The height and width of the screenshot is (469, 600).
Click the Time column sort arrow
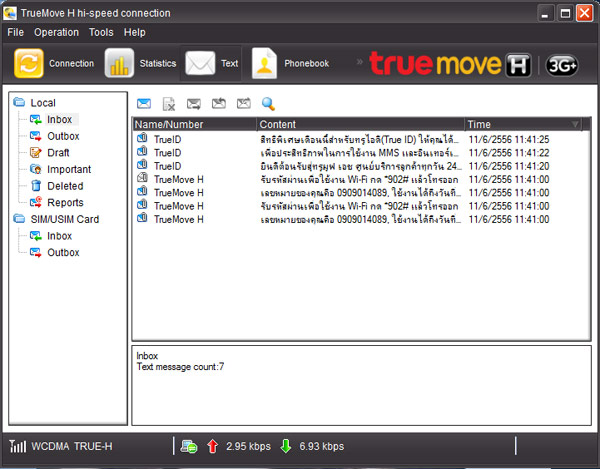pyautogui.click(x=575, y=124)
